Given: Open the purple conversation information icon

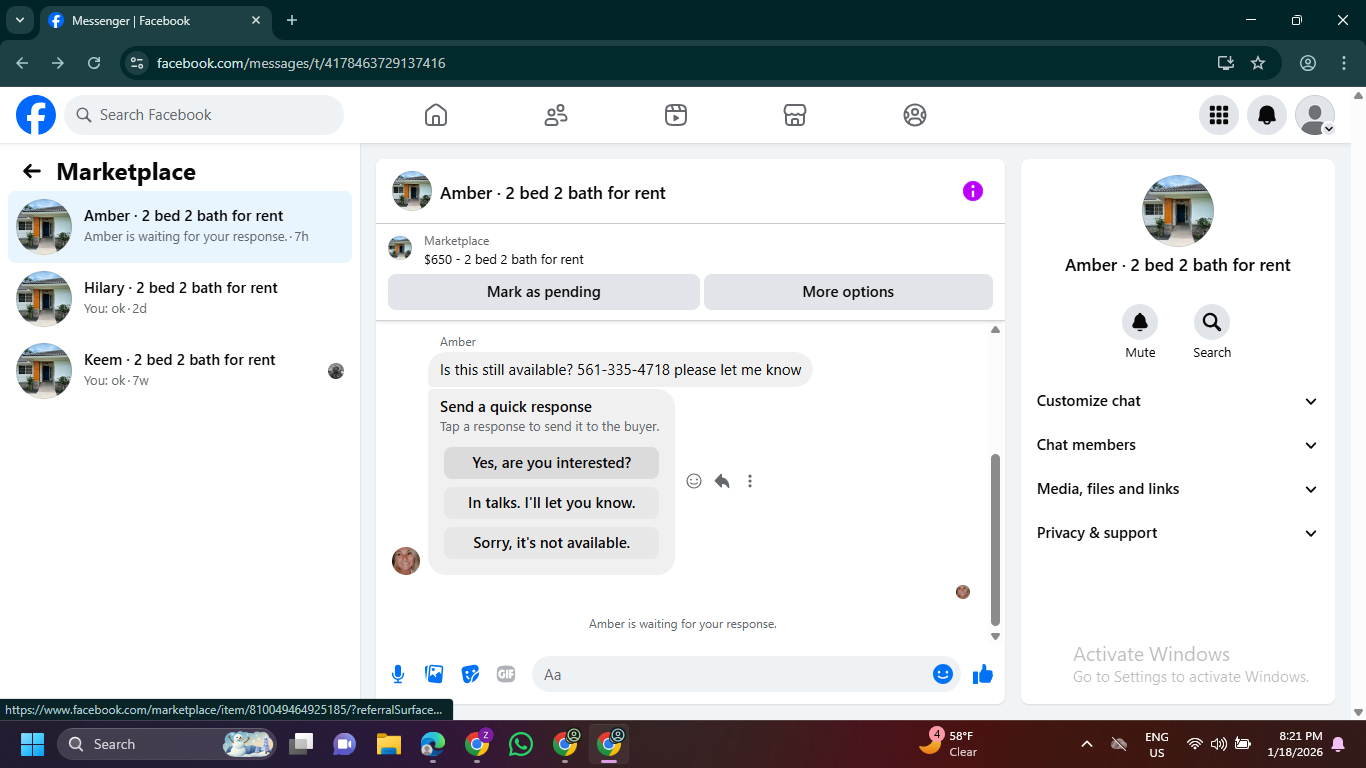Looking at the screenshot, I should [973, 191].
